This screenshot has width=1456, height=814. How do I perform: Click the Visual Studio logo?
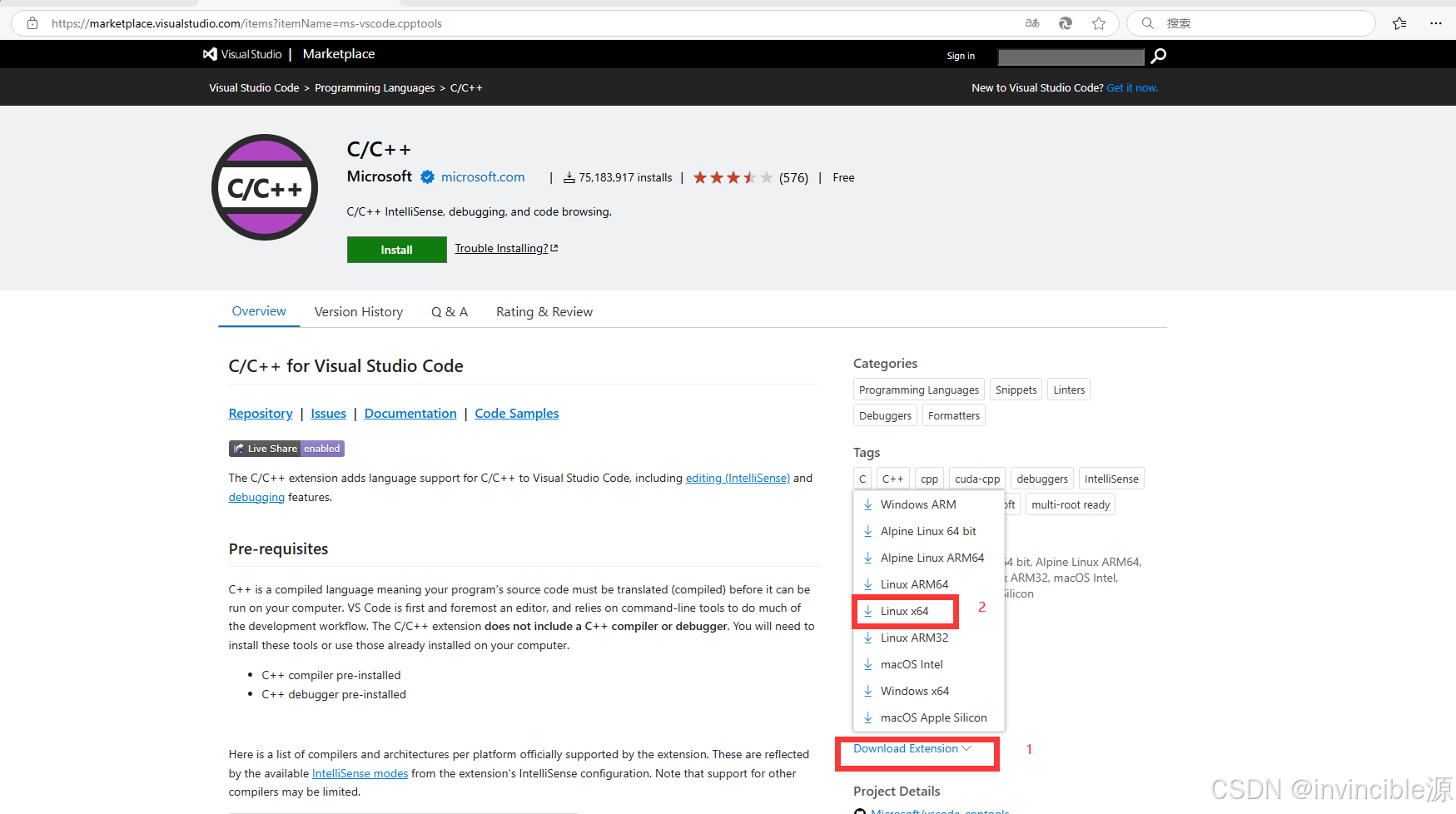(242, 54)
